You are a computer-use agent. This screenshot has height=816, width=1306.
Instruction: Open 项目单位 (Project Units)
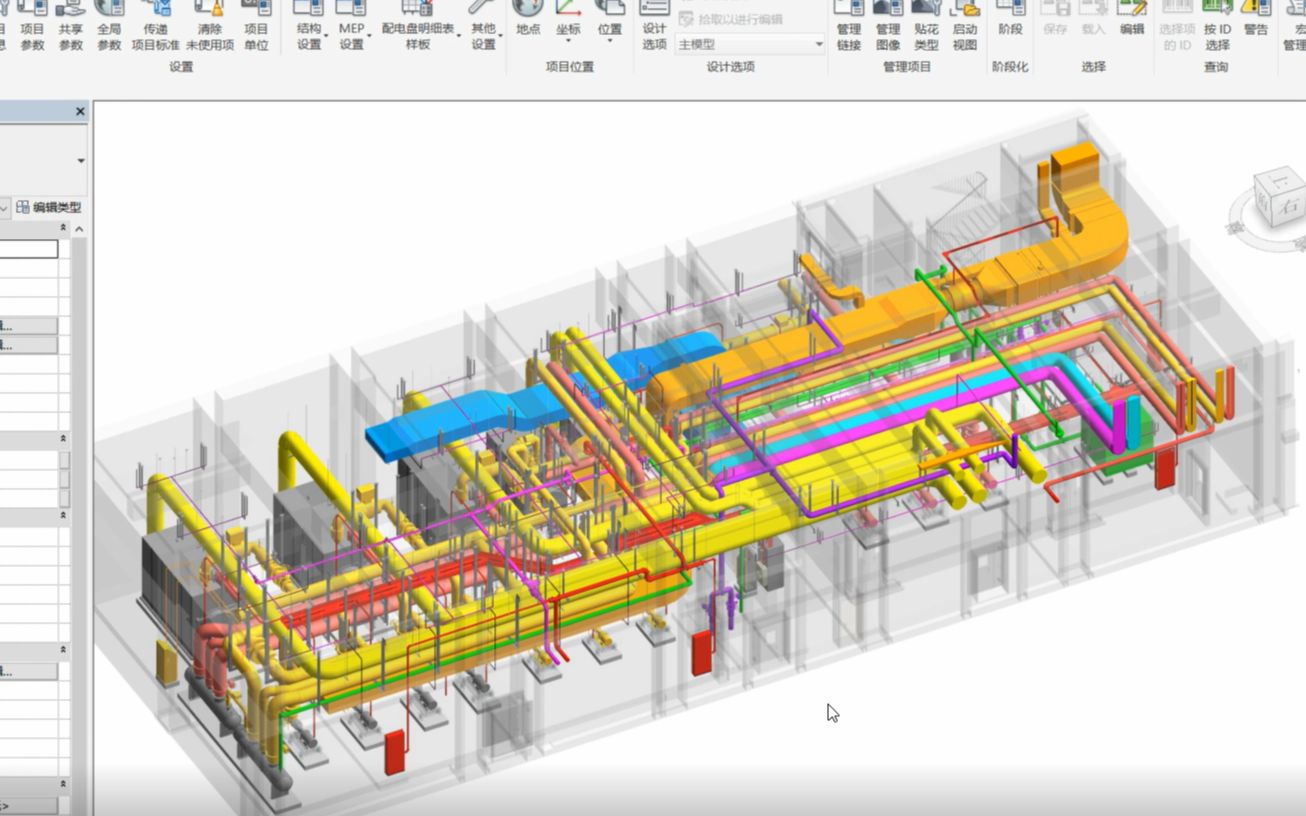point(256,26)
